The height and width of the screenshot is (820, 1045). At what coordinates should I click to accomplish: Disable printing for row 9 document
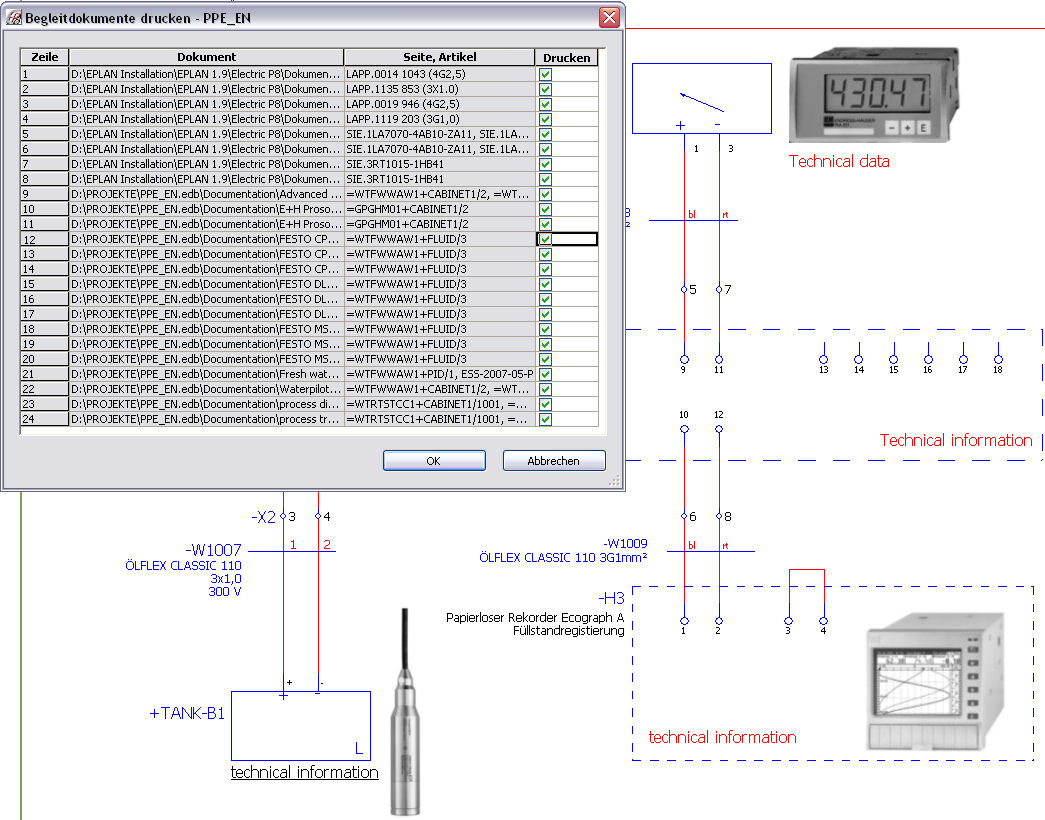click(x=545, y=194)
